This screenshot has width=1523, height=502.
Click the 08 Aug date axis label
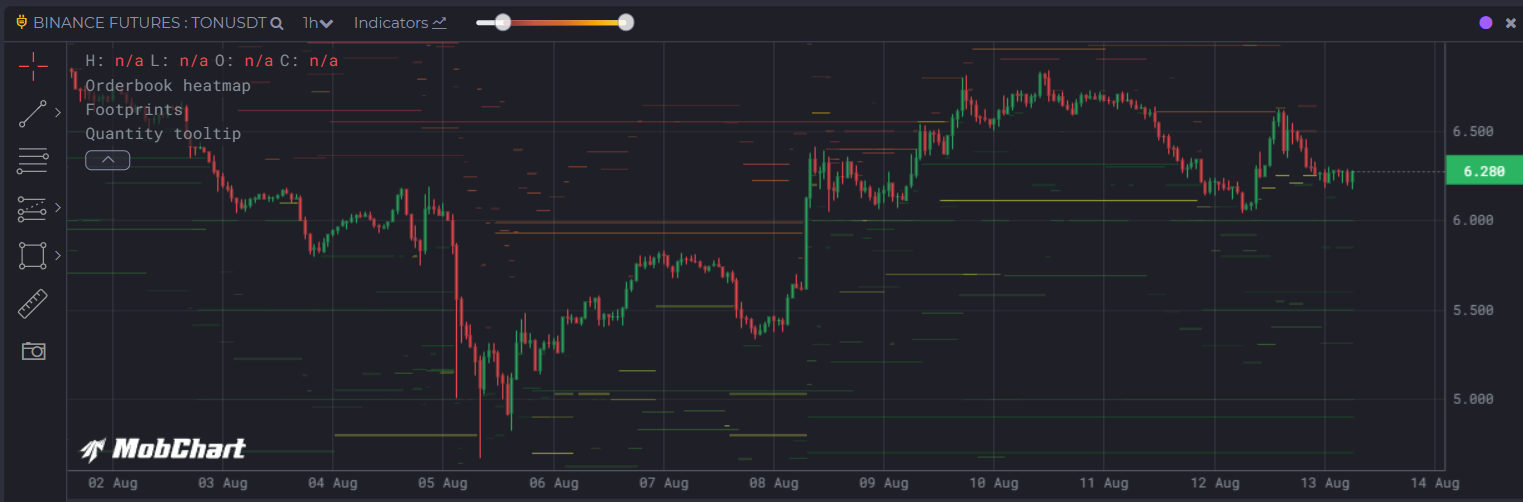click(772, 483)
